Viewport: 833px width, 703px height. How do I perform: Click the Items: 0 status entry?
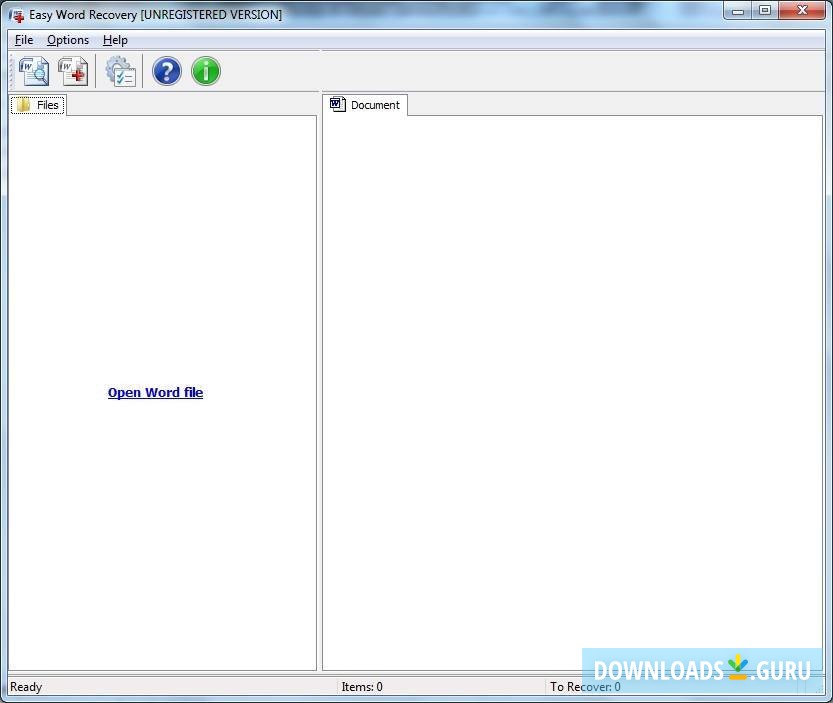tap(362, 687)
